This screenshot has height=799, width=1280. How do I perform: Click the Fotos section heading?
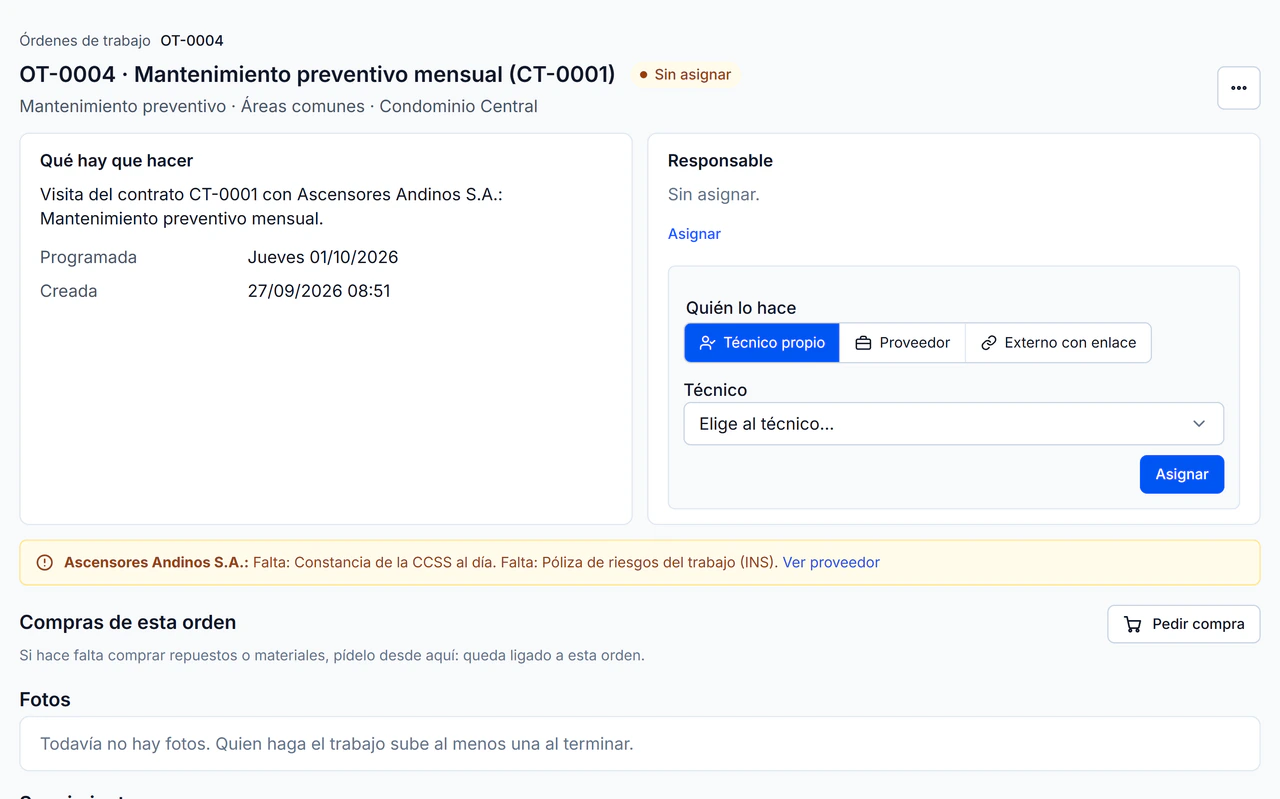point(45,700)
